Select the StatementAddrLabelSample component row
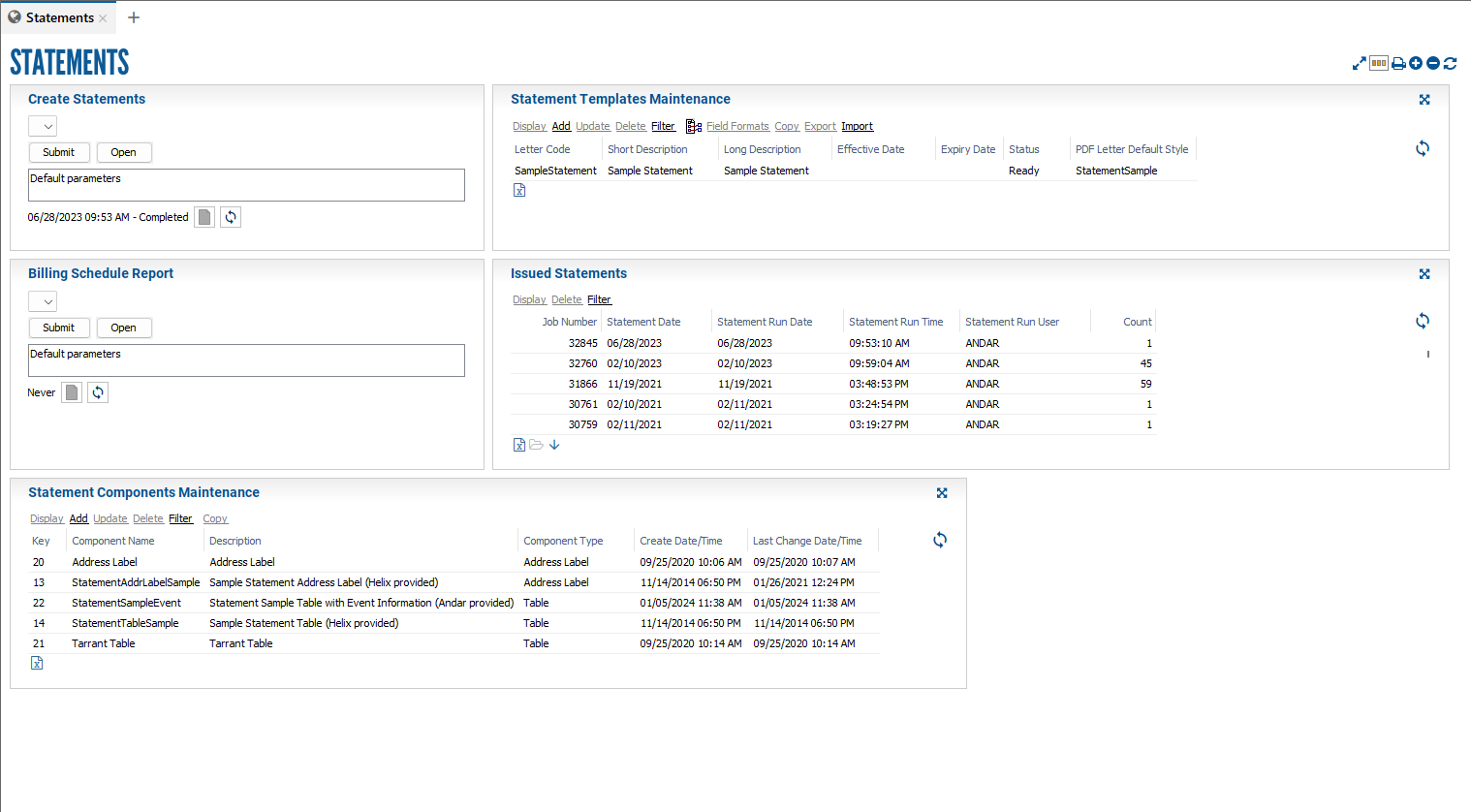This screenshot has width=1471, height=812. tap(454, 582)
